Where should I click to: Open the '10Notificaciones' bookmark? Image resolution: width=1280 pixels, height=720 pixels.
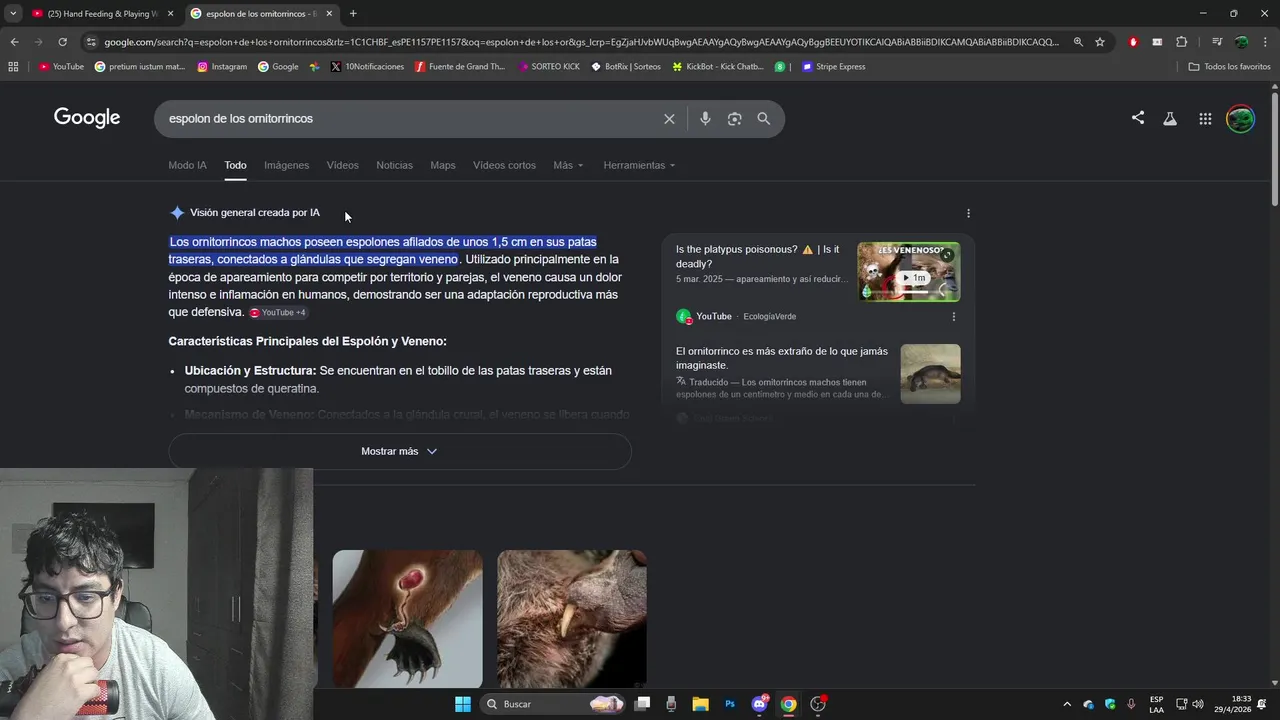click(367, 66)
